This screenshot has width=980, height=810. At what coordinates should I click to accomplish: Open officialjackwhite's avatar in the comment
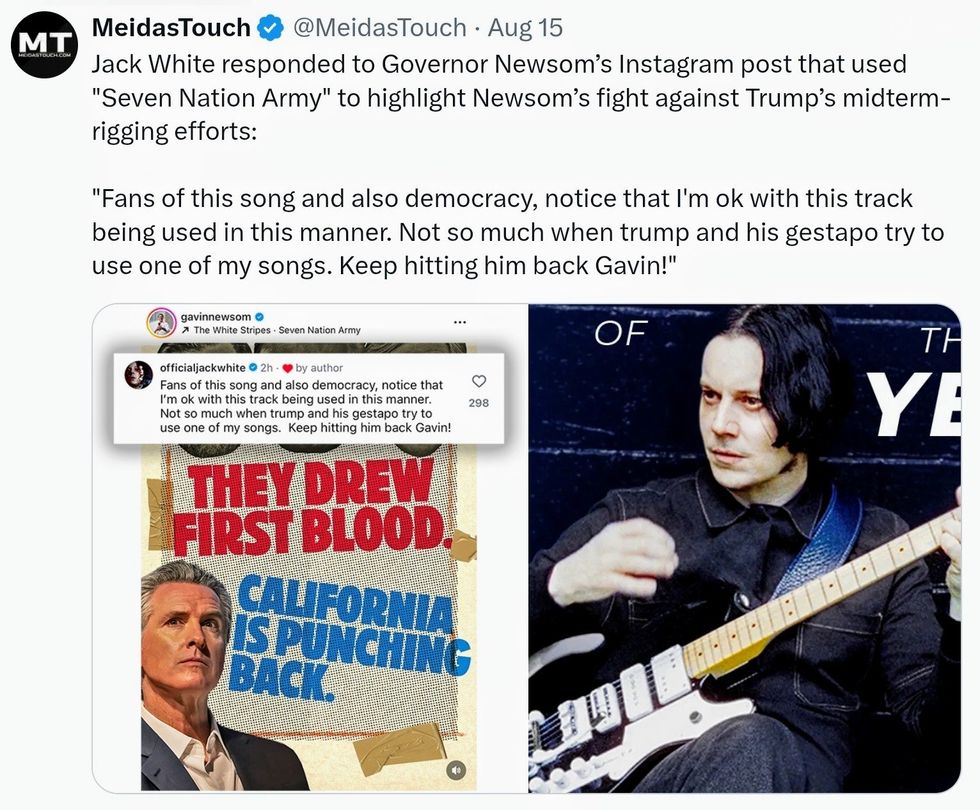coord(139,375)
